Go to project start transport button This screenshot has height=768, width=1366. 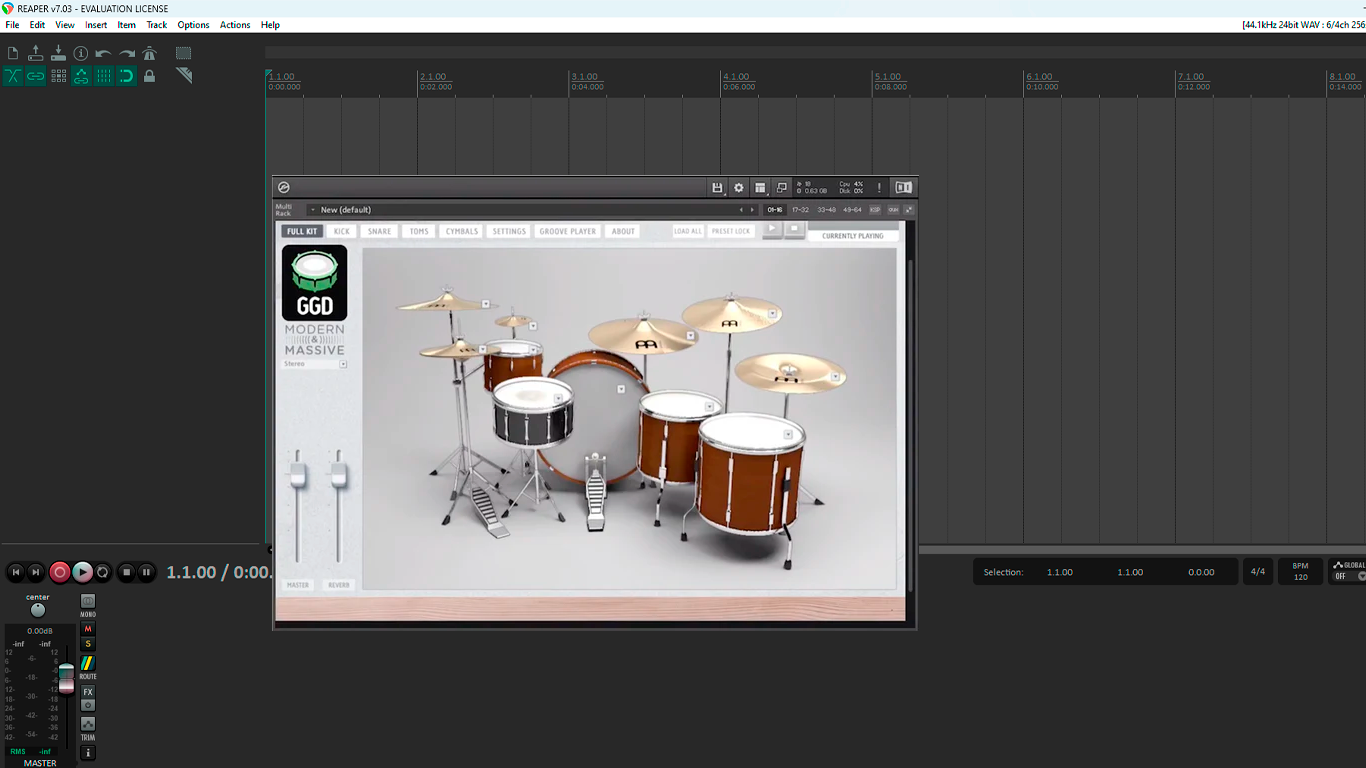pyautogui.click(x=16, y=572)
